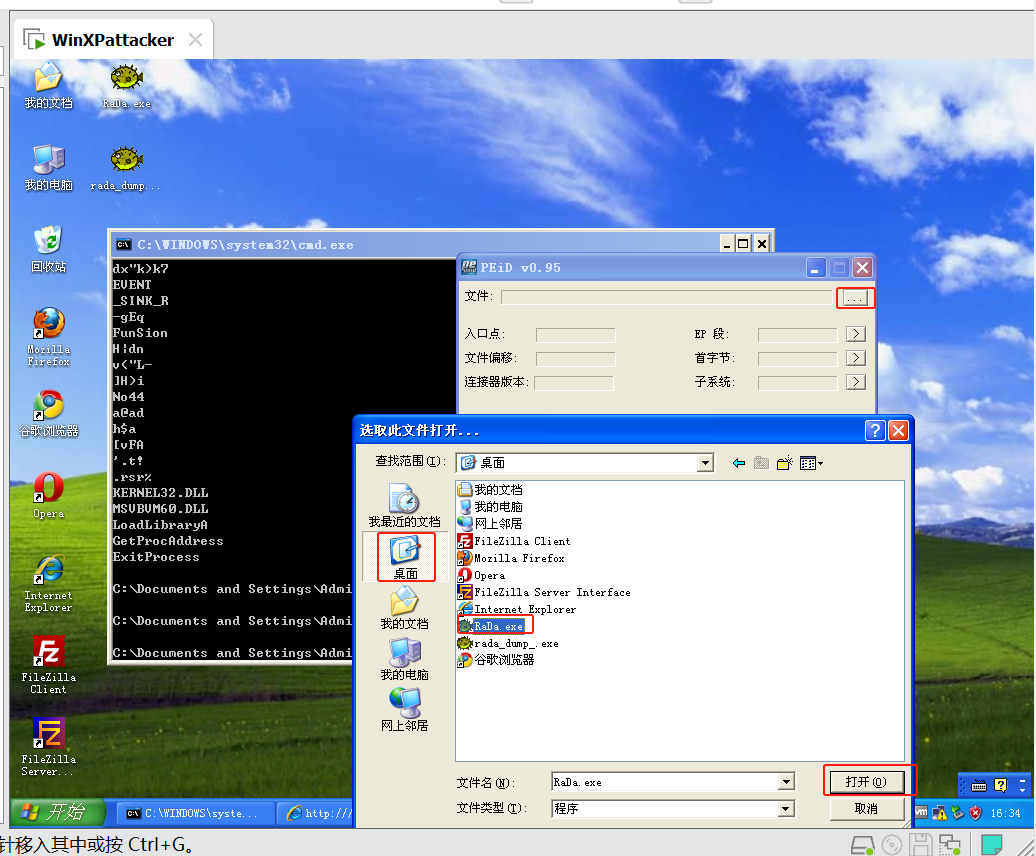Open My Documents desktop icon
The width and height of the screenshot is (1036, 856).
click(48, 87)
